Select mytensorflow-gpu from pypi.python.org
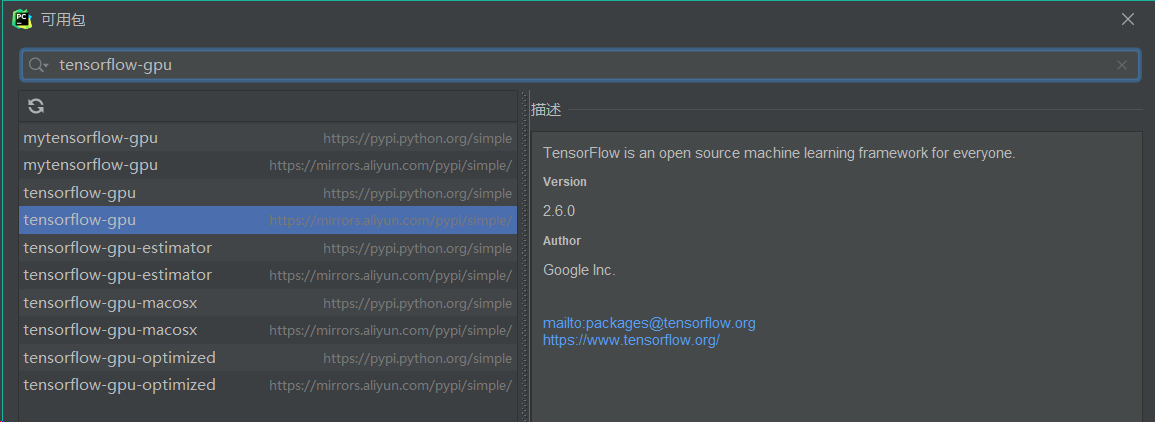1155x422 pixels. (267, 138)
